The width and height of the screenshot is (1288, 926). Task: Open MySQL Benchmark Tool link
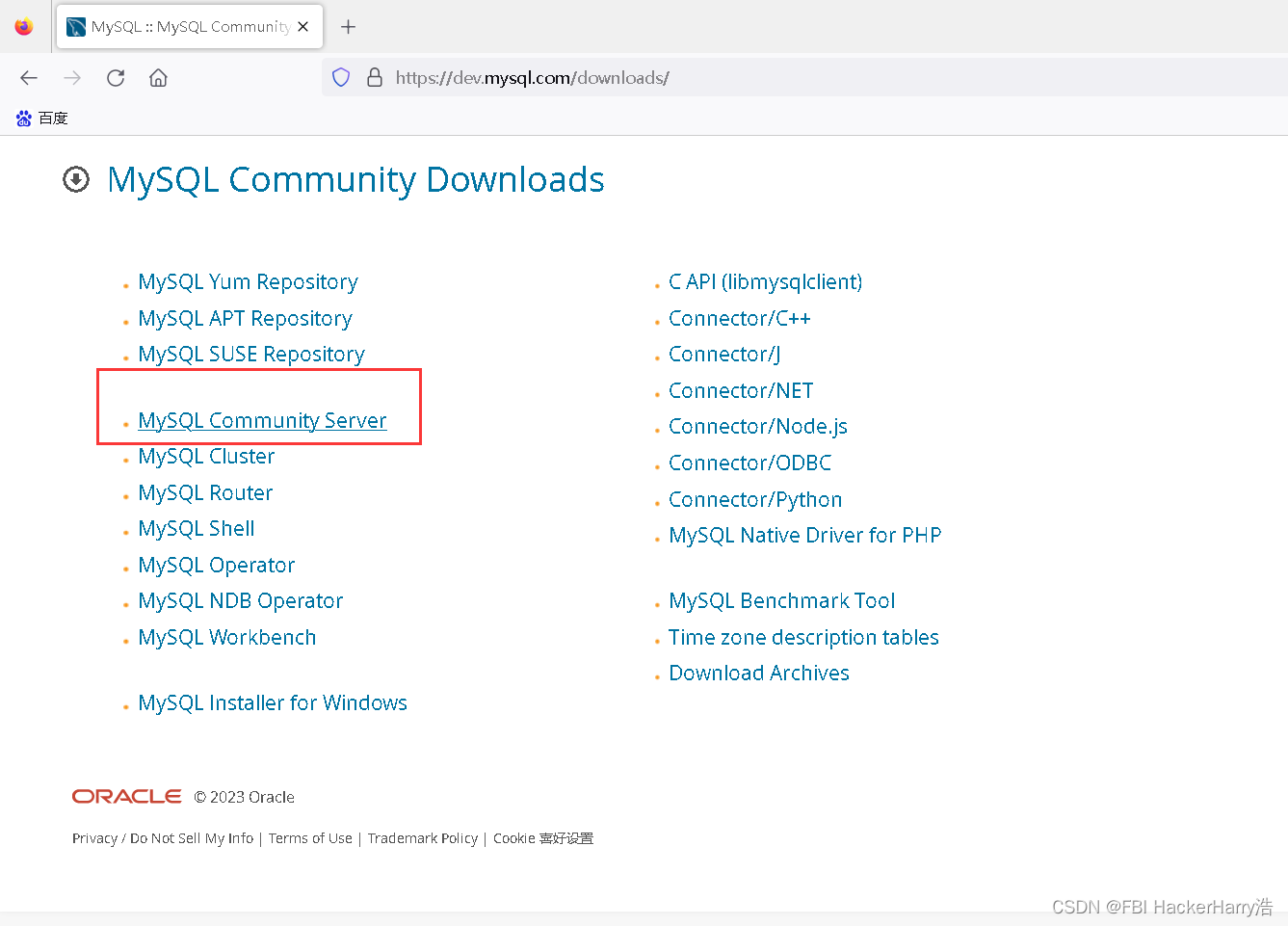[782, 601]
